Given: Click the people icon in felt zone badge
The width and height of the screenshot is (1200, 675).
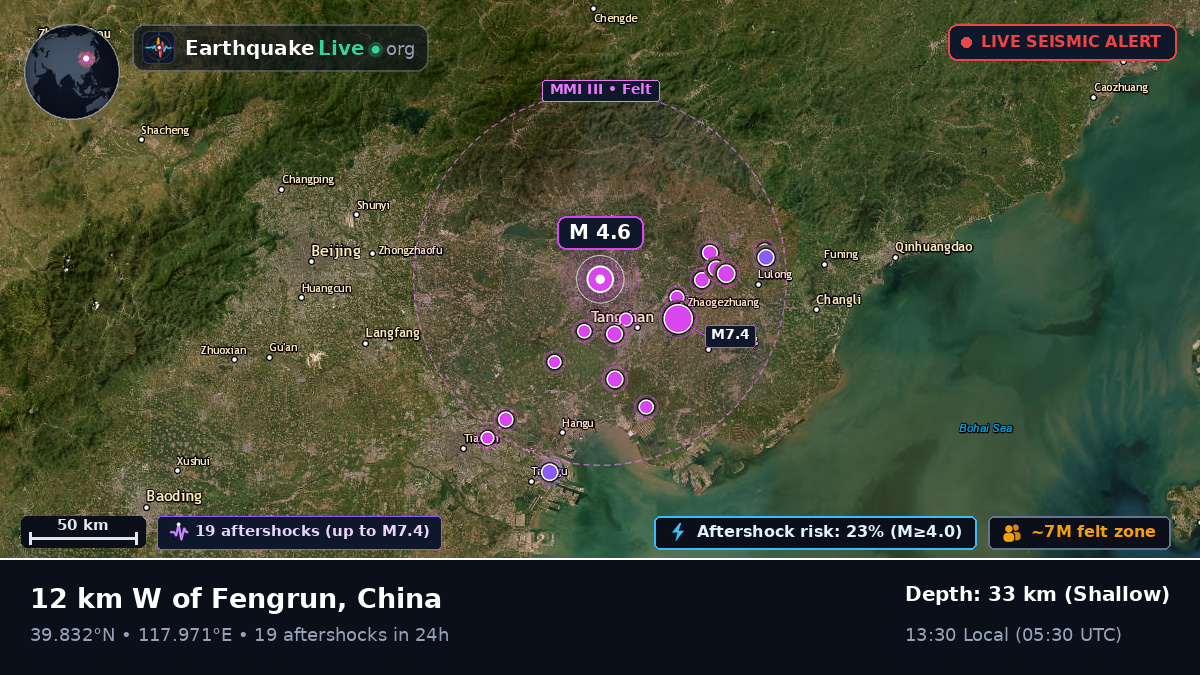Looking at the screenshot, I should 1012,532.
